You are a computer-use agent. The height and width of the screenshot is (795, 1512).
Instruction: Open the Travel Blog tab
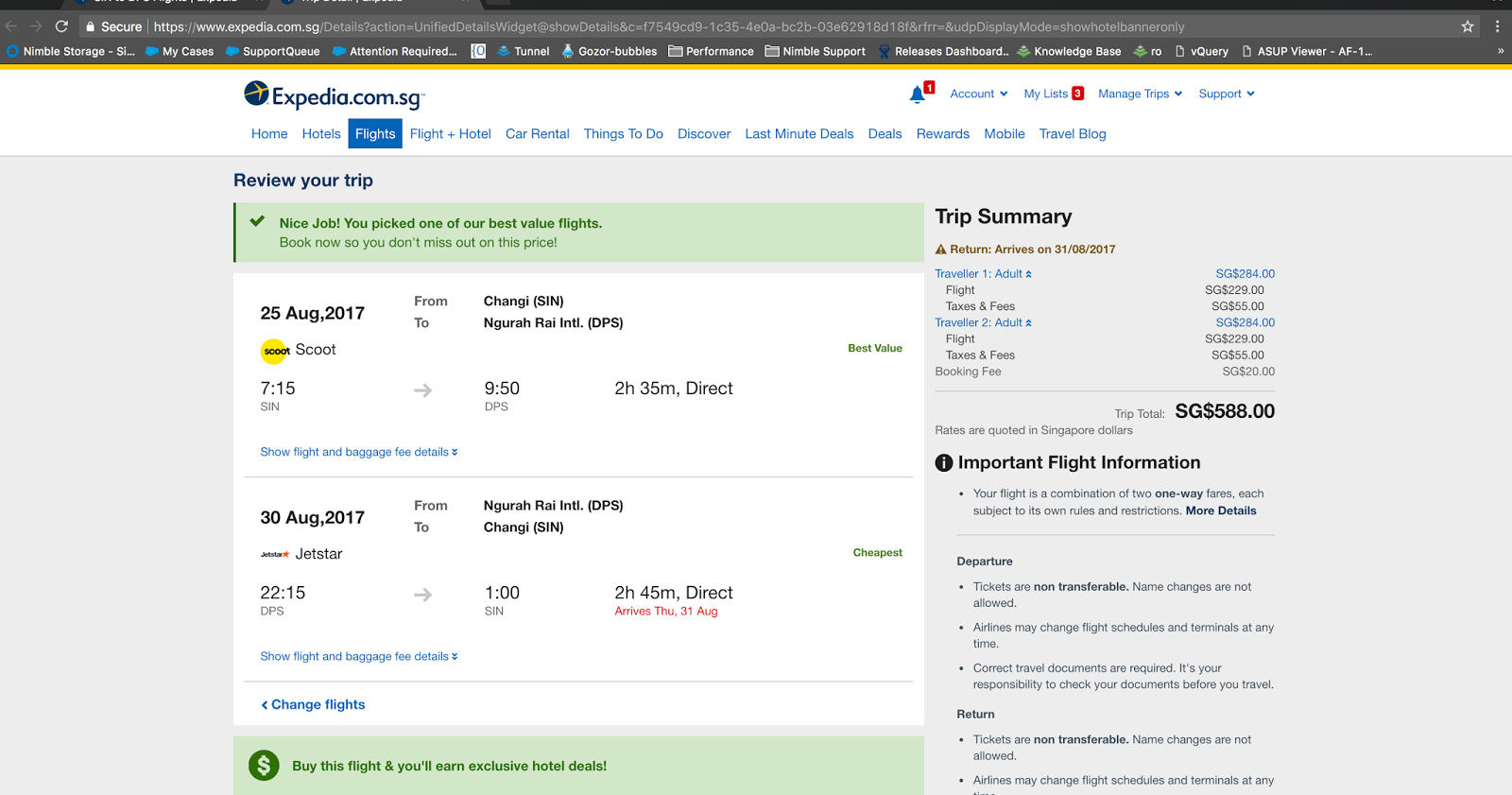(1073, 133)
